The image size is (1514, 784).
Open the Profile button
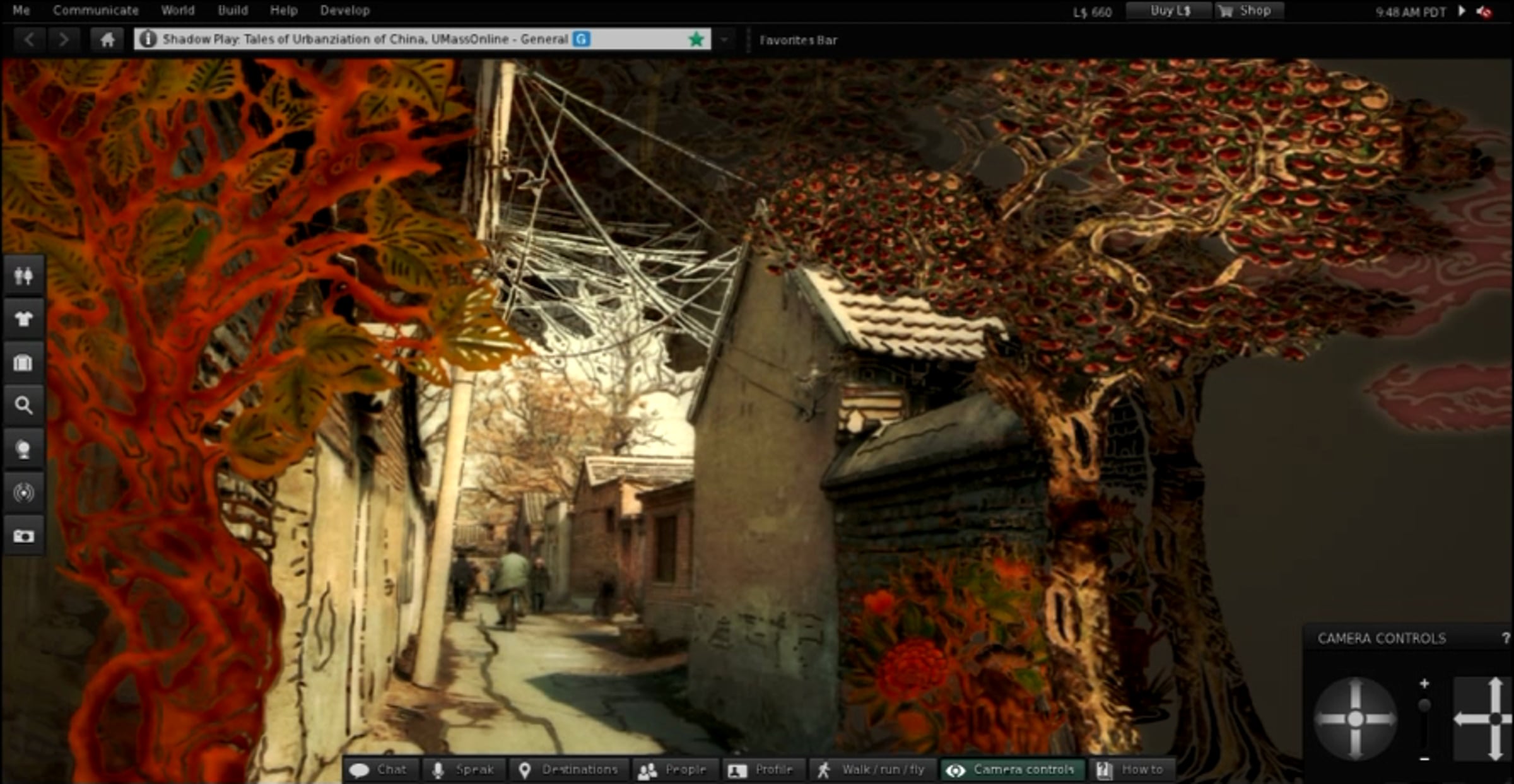[764, 769]
